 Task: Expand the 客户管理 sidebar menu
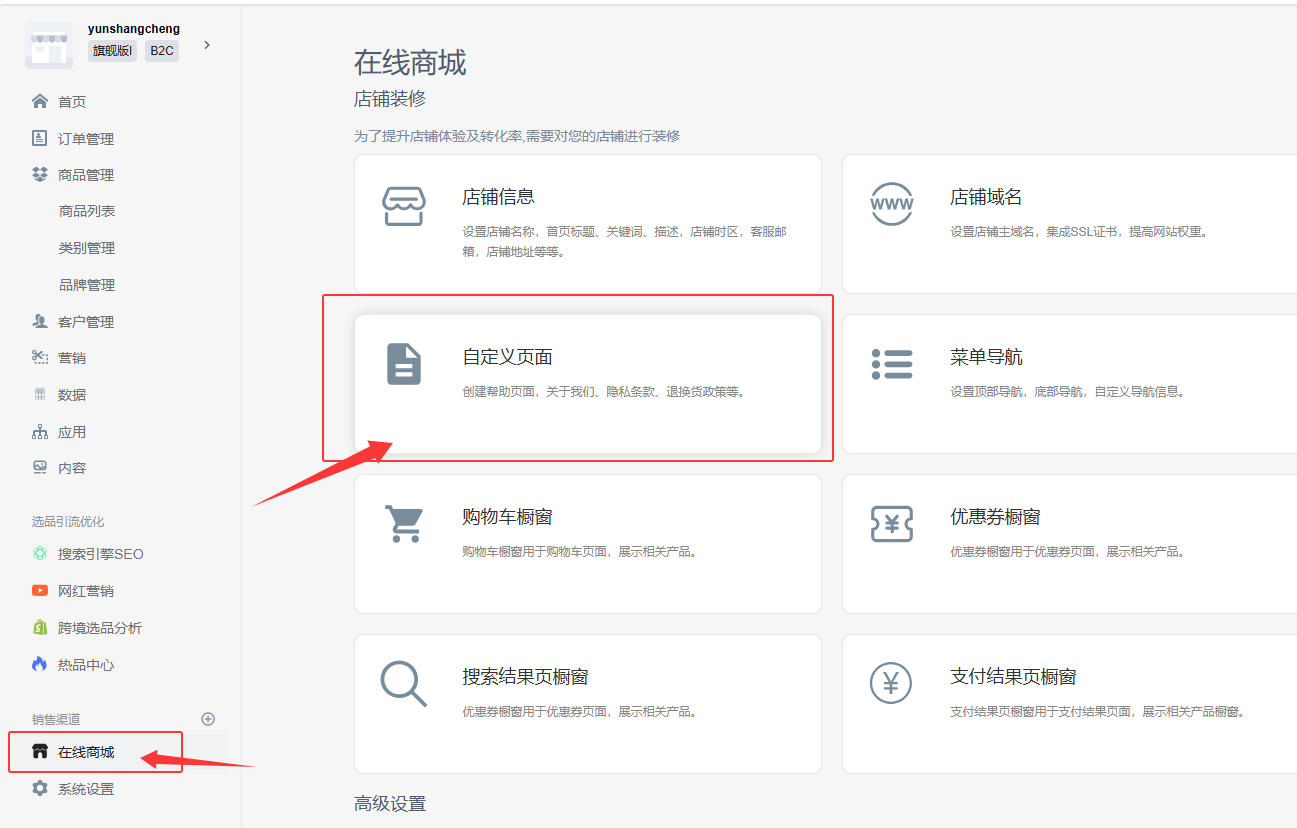pos(86,322)
